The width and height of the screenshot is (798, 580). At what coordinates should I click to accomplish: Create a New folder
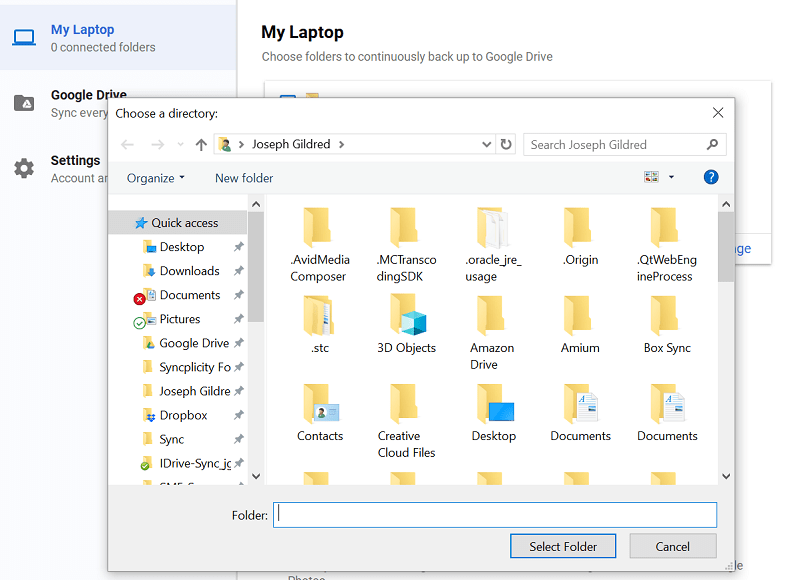coord(244,178)
